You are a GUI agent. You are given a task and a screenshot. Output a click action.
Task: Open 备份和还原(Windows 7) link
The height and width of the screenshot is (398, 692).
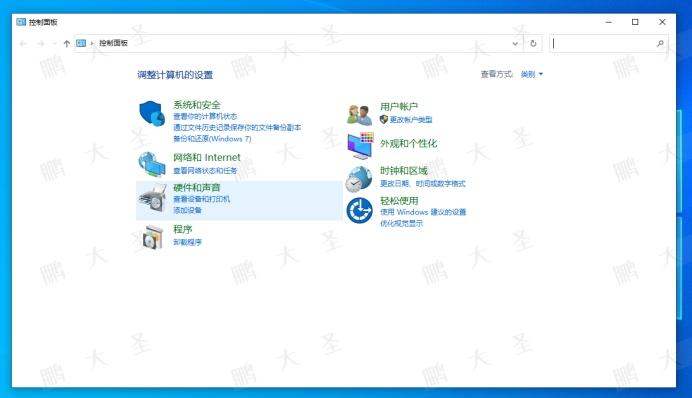(212, 139)
